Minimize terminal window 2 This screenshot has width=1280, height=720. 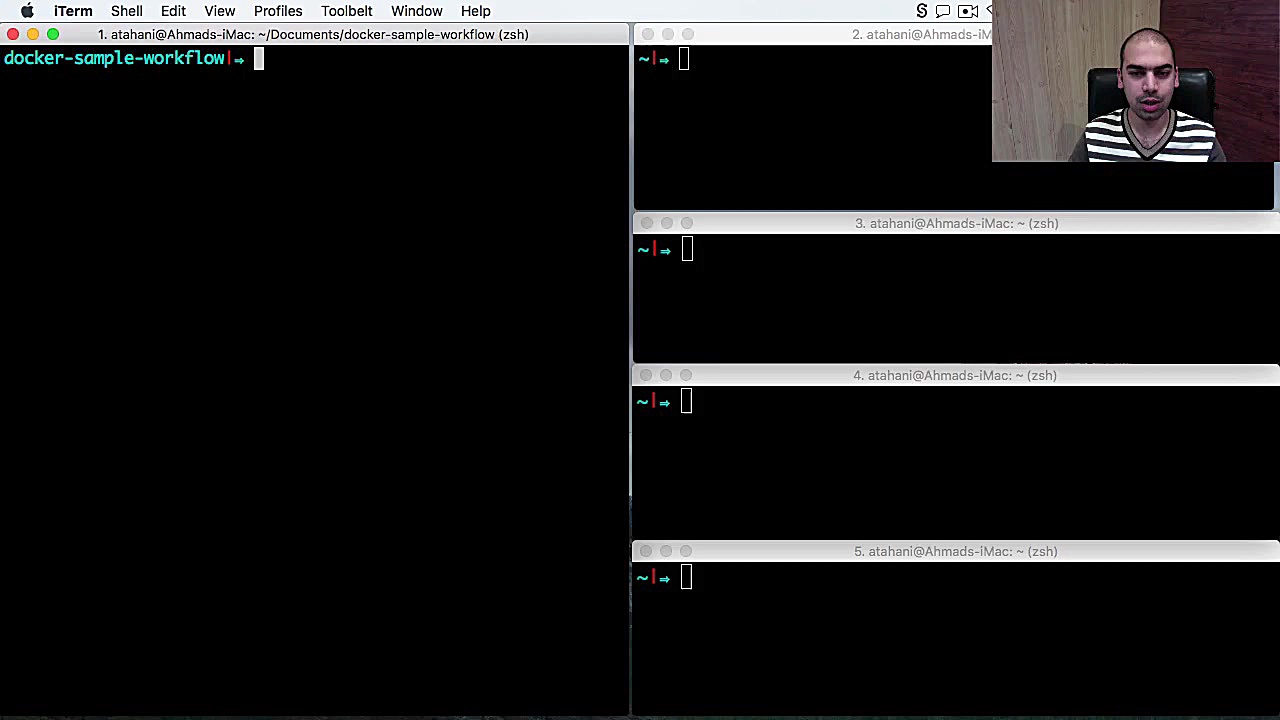click(668, 34)
